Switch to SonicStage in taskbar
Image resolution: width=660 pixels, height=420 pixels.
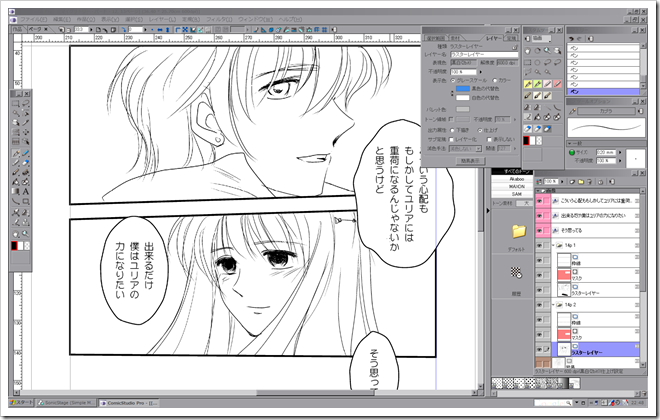tap(67, 403)
